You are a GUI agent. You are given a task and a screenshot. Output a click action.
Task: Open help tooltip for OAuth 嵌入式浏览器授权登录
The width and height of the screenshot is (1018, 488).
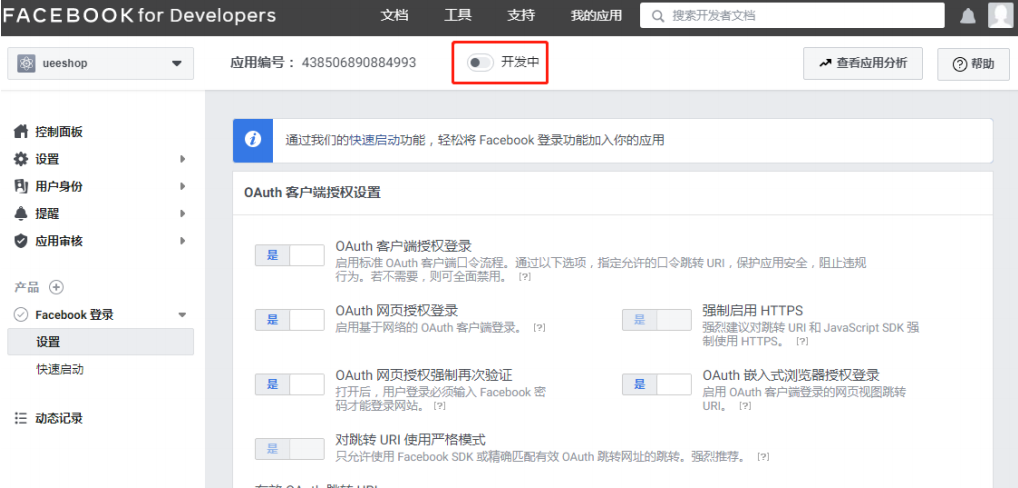click(x=745, y=406)
